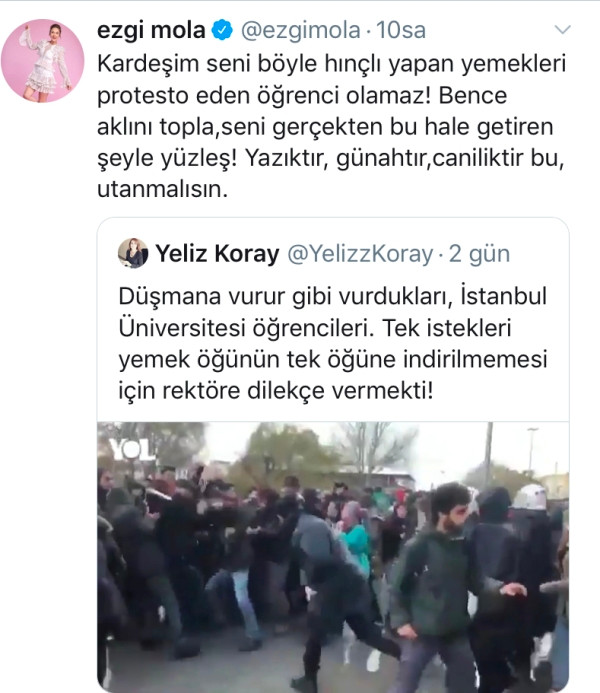Visit the @ezgimola handle
This screenshot has height=693, width=600.
pyautogui.click(x=300, y=30)
